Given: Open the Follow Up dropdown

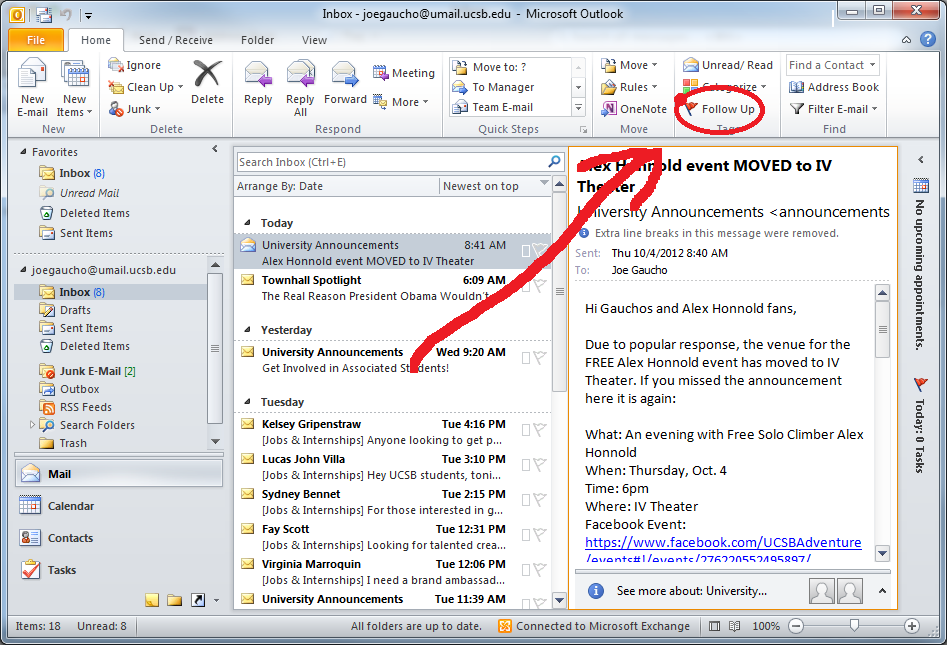Looking at the screenshot, I should pos(719,109).
